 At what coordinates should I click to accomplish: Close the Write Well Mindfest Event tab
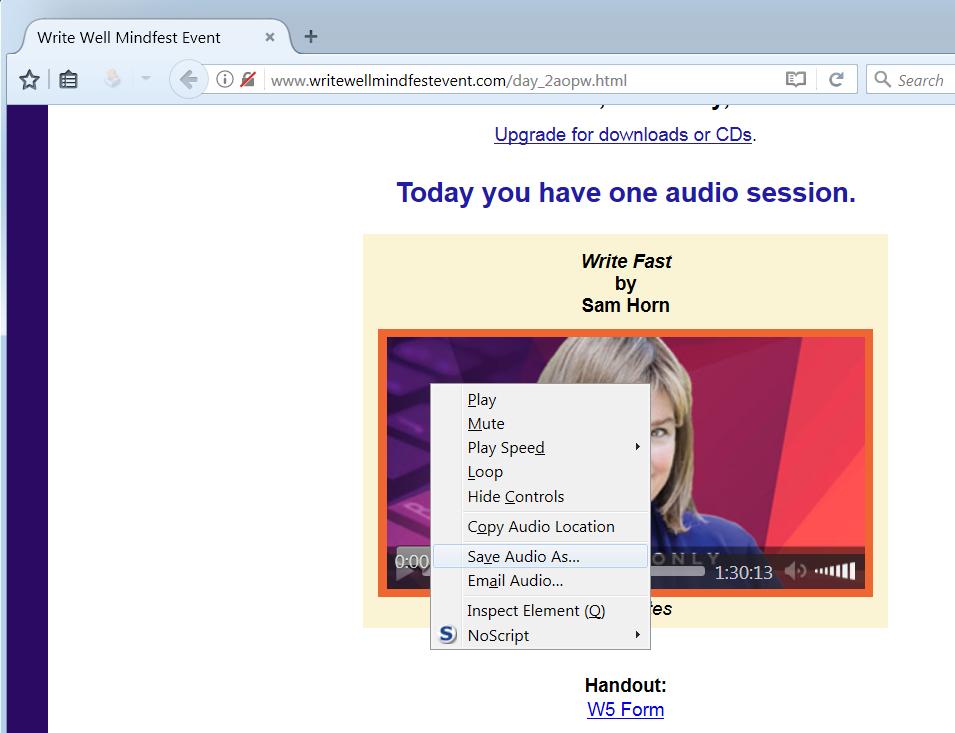(270, 37)
